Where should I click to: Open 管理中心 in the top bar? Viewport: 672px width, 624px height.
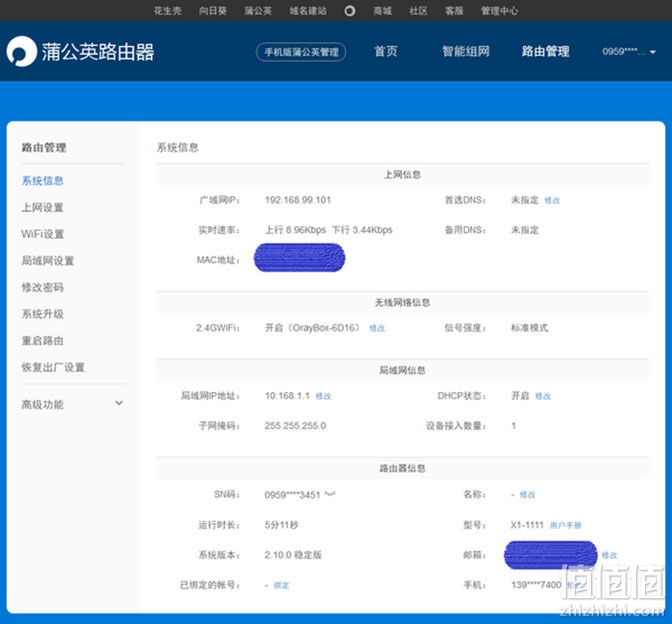(499, 11)
